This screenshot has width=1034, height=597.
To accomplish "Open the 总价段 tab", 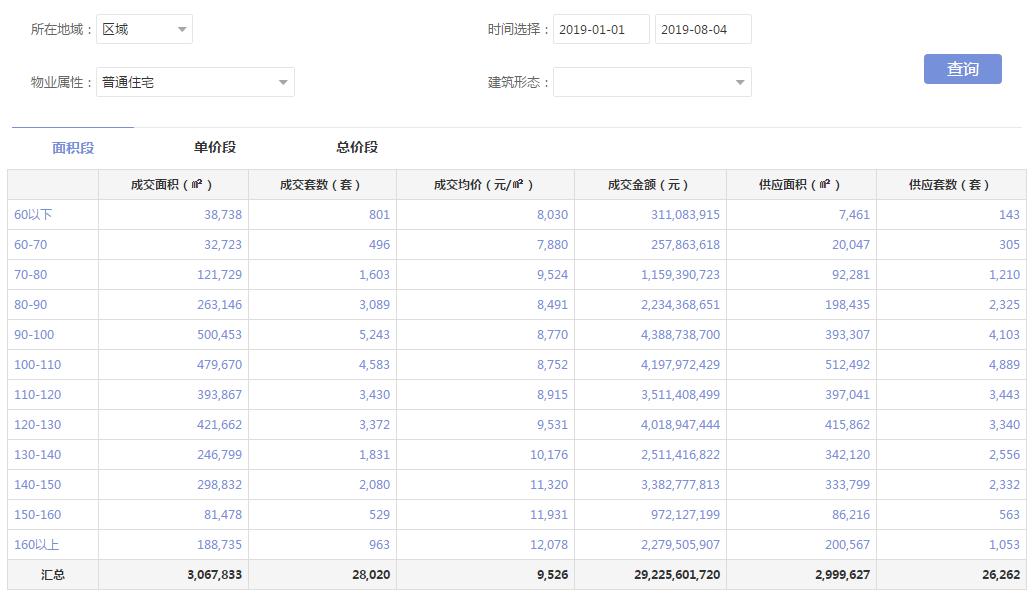I will point(357,148).
